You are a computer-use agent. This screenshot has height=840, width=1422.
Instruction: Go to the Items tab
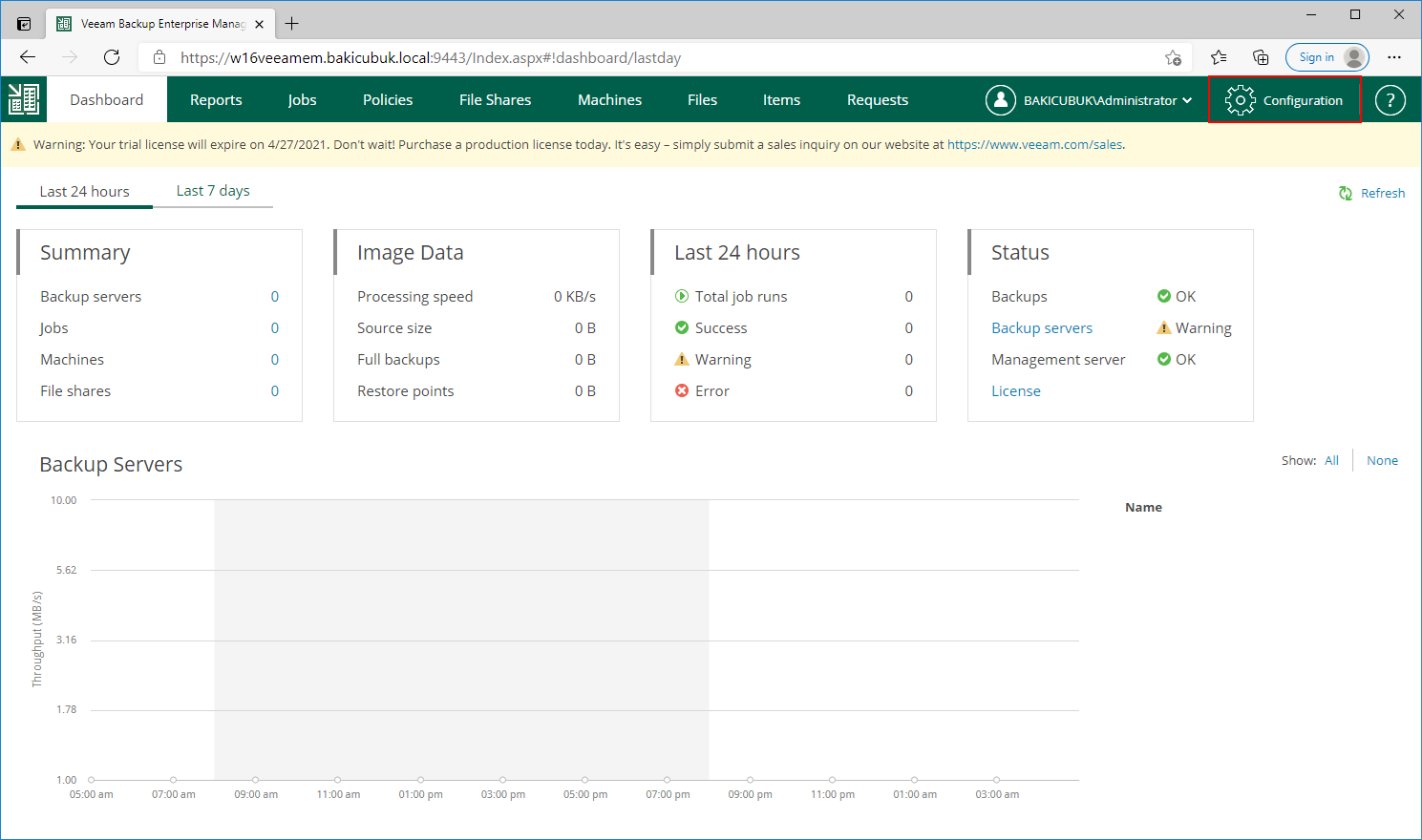point(781,99)
